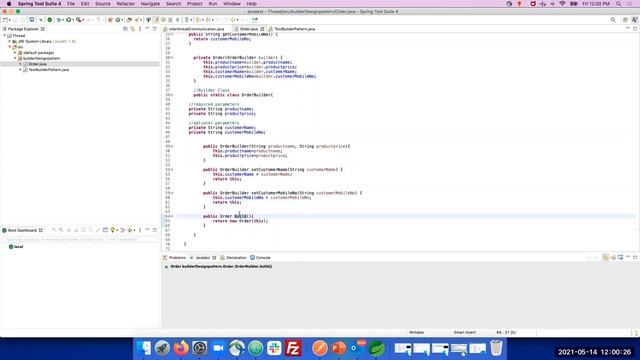Screen dimensions: 640x360
Task: Toggle Link with Editor in Package Explorer
Action: tap(133, 29)
